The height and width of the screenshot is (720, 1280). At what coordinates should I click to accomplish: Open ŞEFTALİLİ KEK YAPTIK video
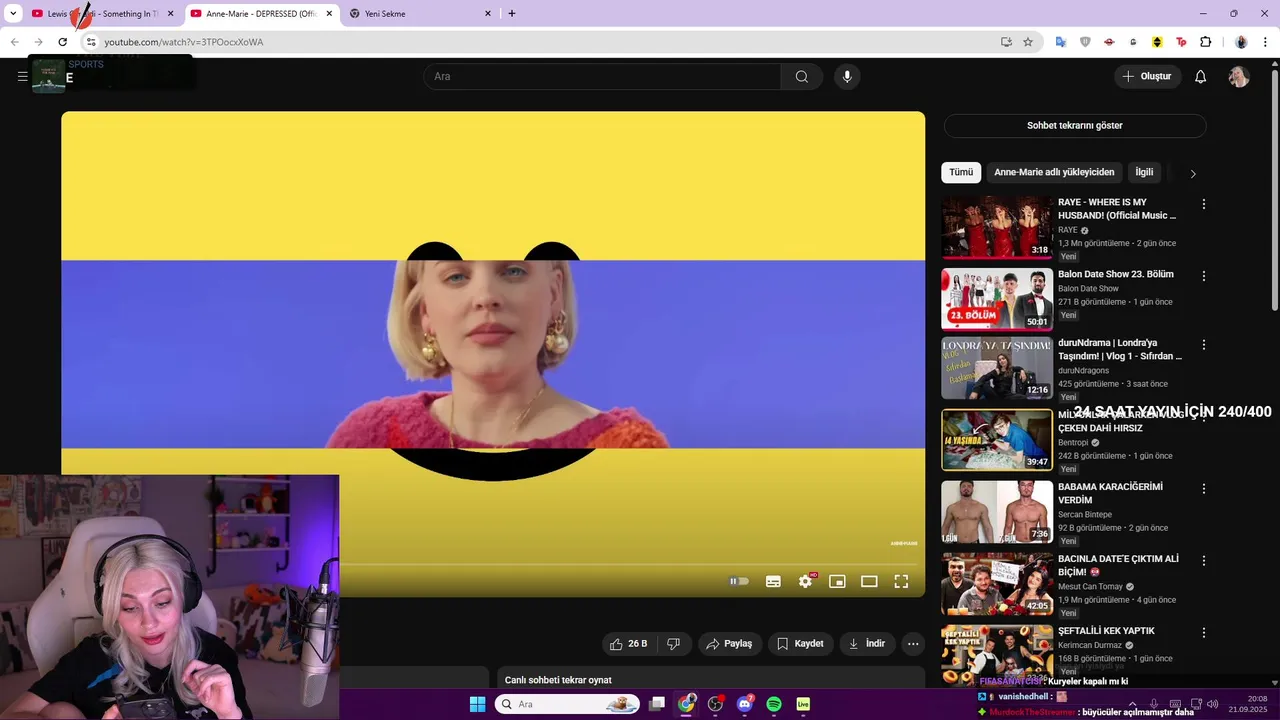[997, 654]
